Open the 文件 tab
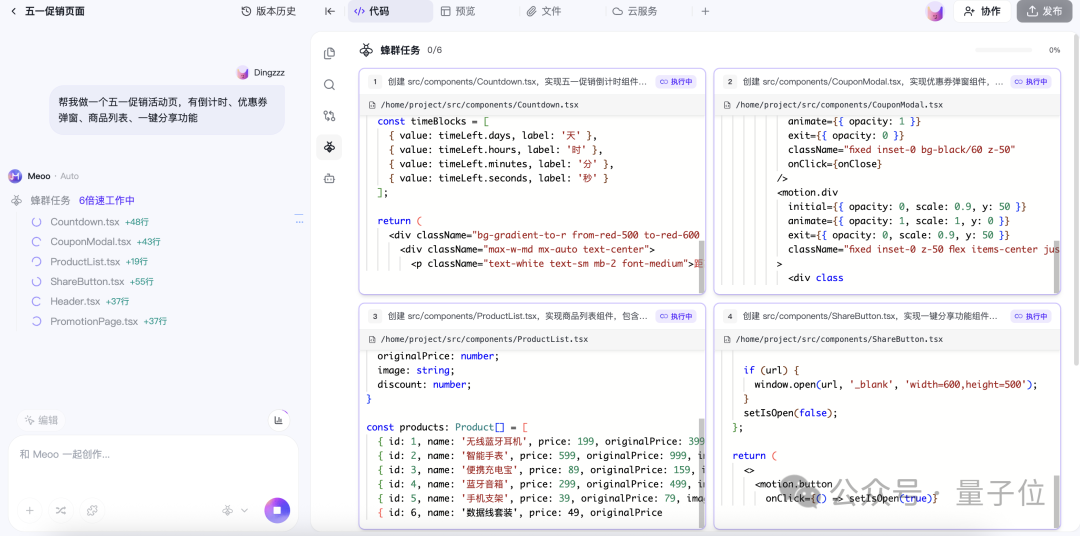1080x536 pixels. coord(544,11)
